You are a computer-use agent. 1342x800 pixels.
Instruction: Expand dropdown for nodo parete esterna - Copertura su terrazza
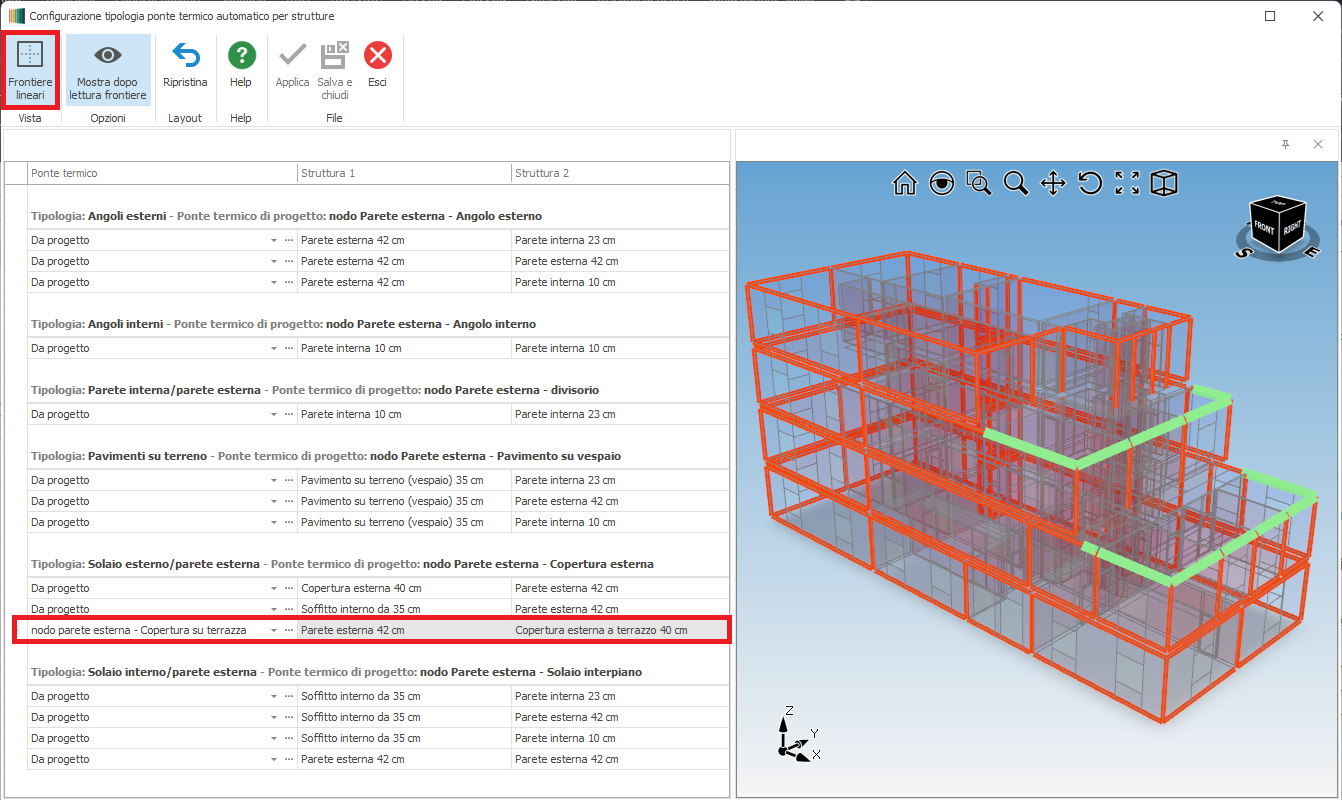[x=274, y=631]
